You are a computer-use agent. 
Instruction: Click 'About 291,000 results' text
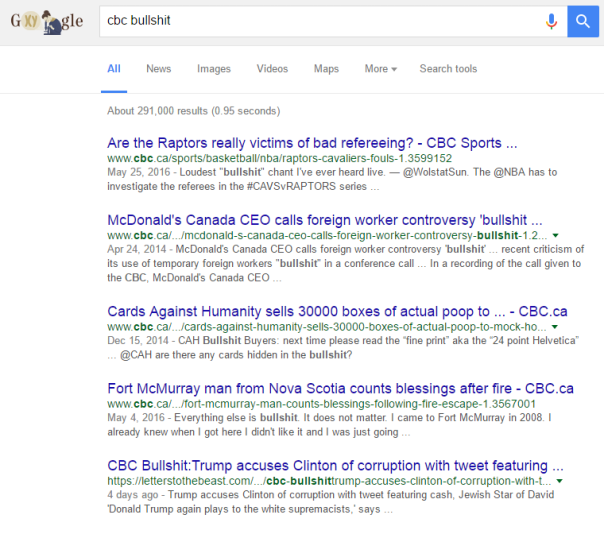click(193, 111)
